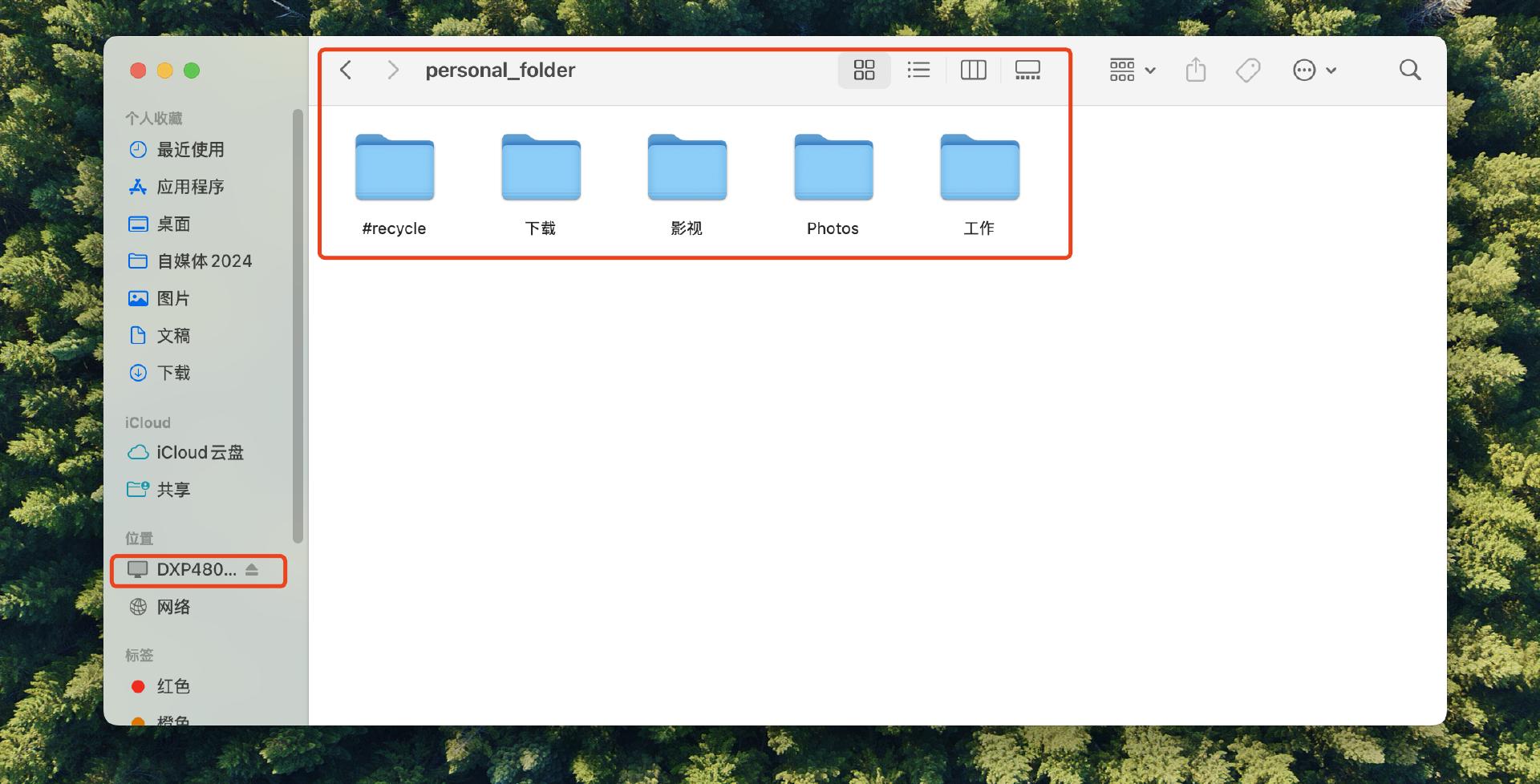1540x784 pixels.
Task: Zoom the Finder window with green button
Action: coord(192,71)
